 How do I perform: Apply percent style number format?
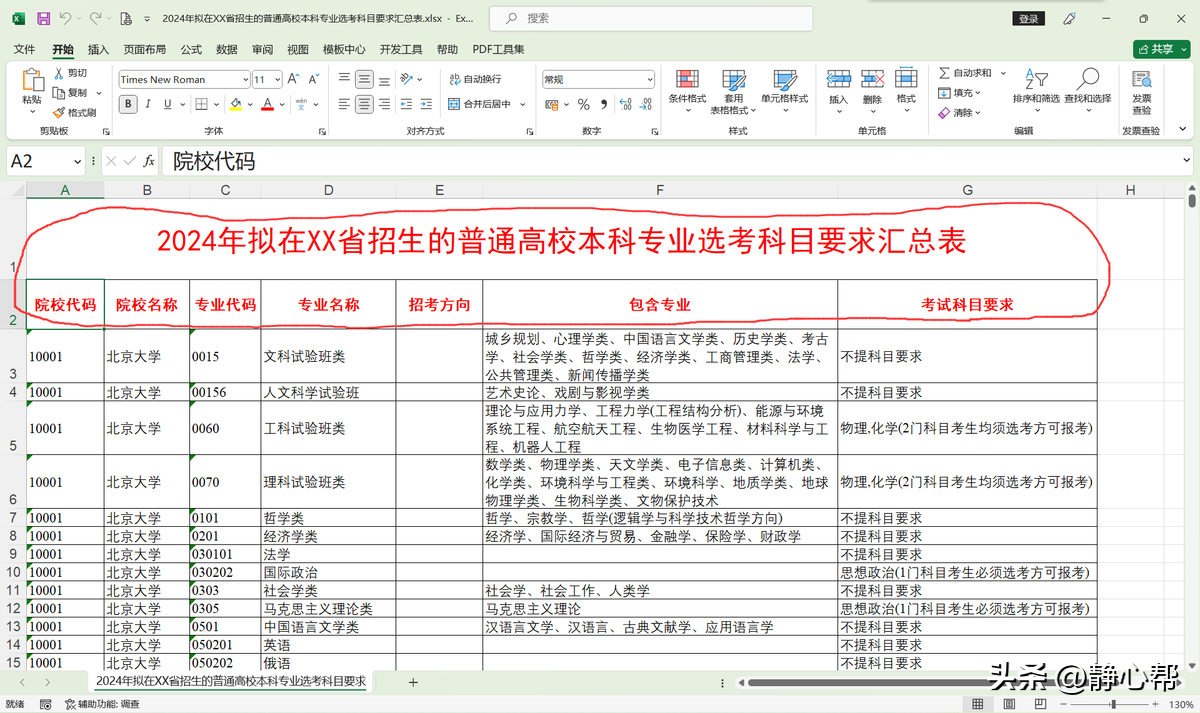583,104
